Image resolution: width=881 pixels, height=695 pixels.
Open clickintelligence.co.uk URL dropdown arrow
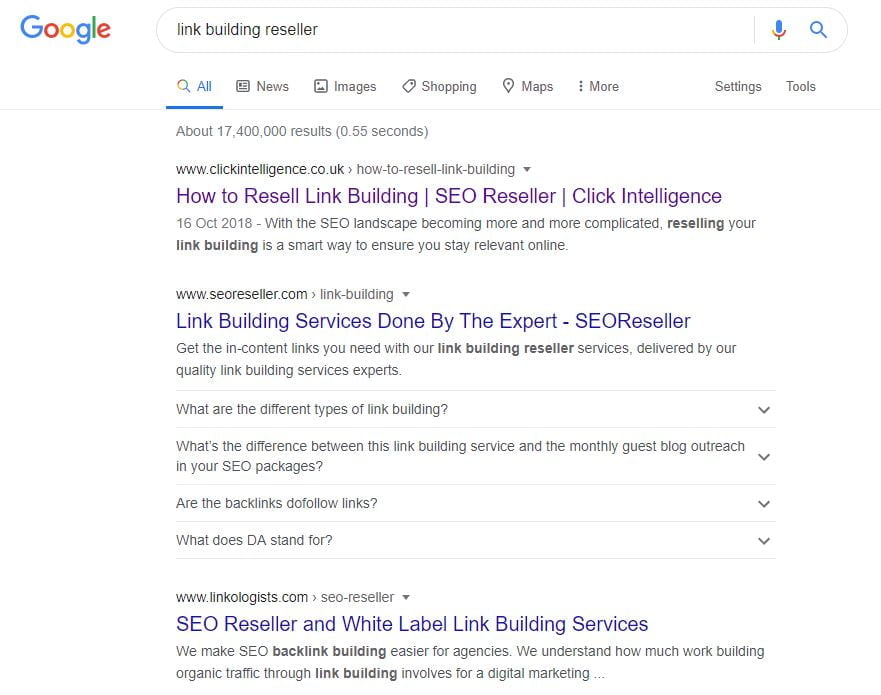pos(527,169)
